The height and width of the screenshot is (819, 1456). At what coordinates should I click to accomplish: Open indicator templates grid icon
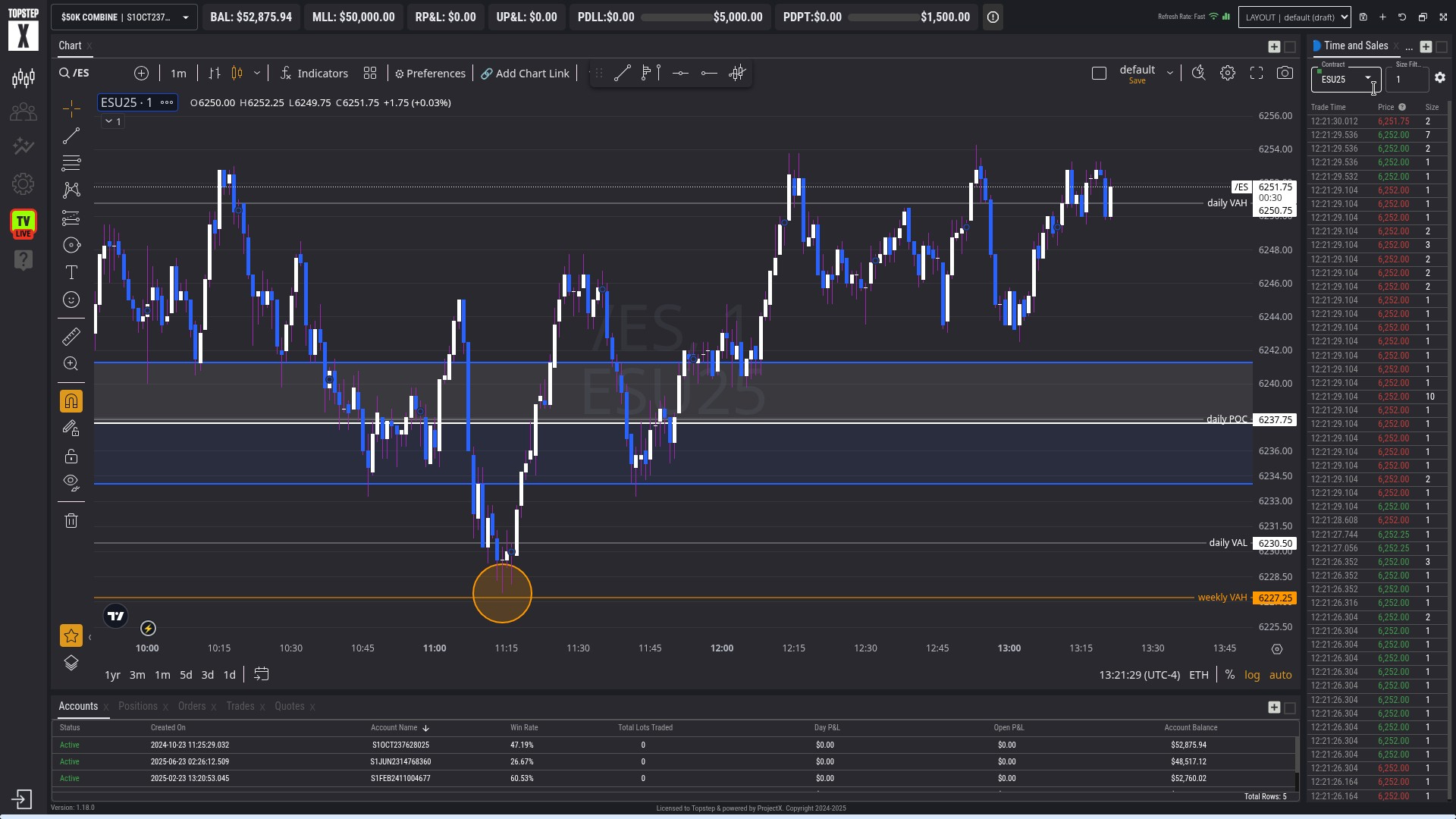[x=370, y=74]
